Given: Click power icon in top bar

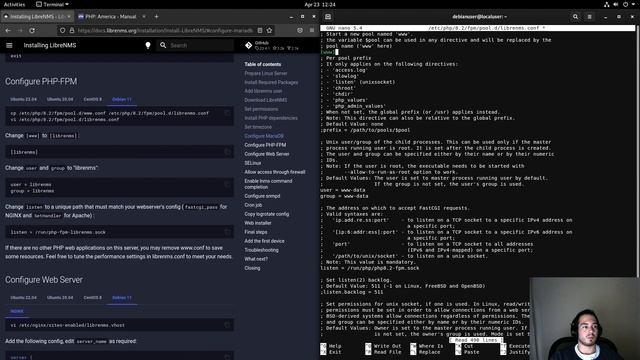Looking at the screenshot, I should 625,4.
